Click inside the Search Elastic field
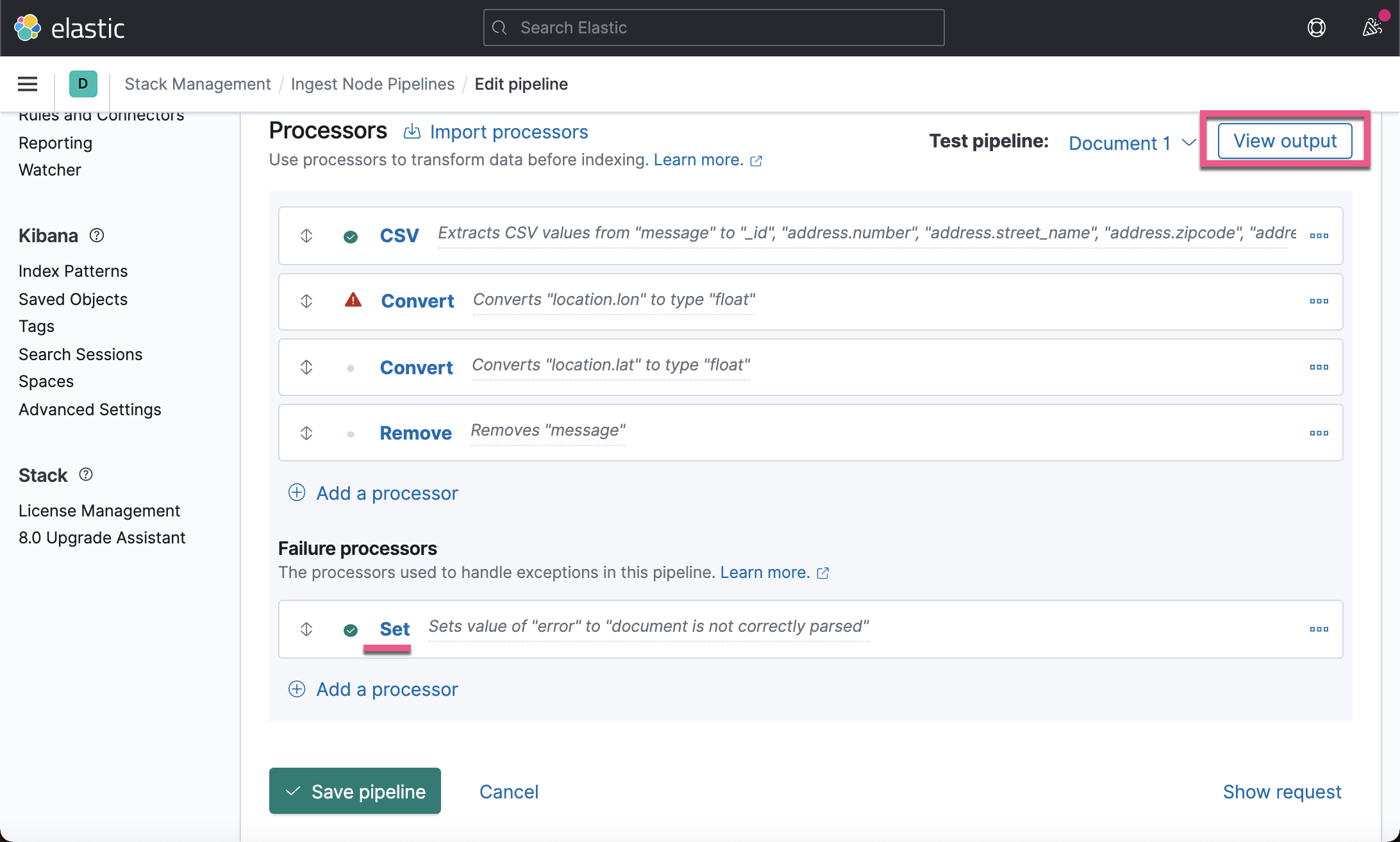 [x=713, y=28]
